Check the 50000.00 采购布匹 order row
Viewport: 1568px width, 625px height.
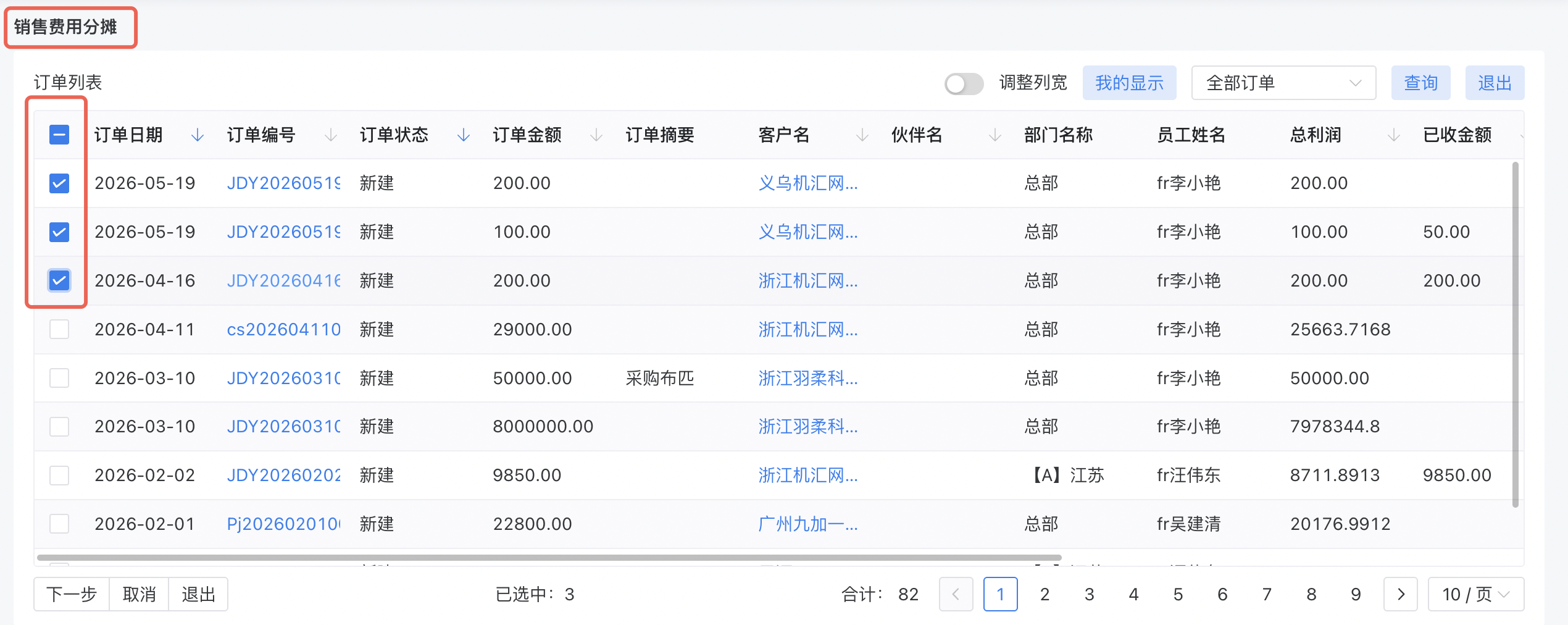click(59, 378)
